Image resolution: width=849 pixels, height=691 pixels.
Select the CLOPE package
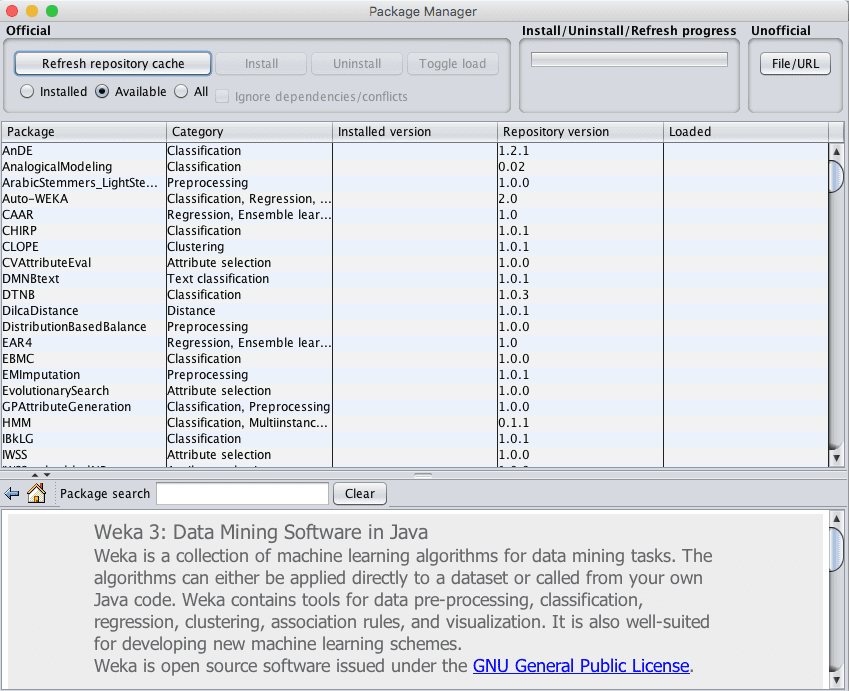pyautogui.click(x=415, y=246)
